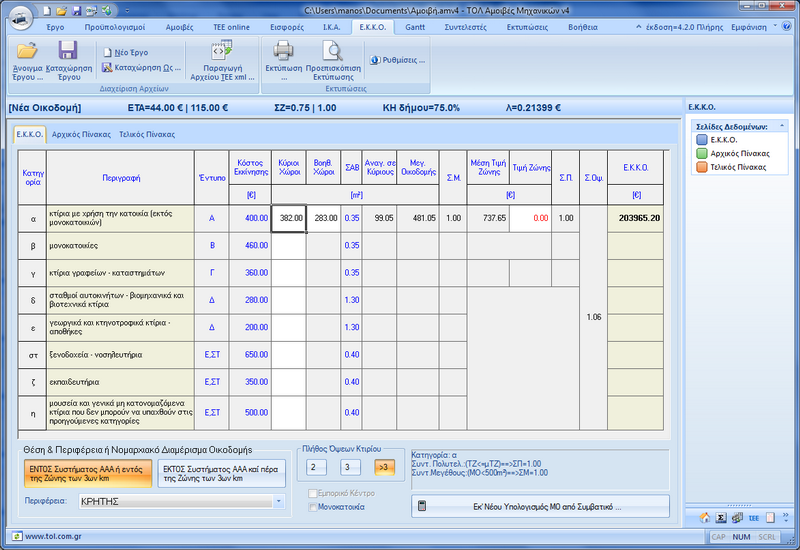Expand the Περιφέρεια ΚΡΗΤΗΣ dropdown
800x550 pixels.
tap(278, 500)
